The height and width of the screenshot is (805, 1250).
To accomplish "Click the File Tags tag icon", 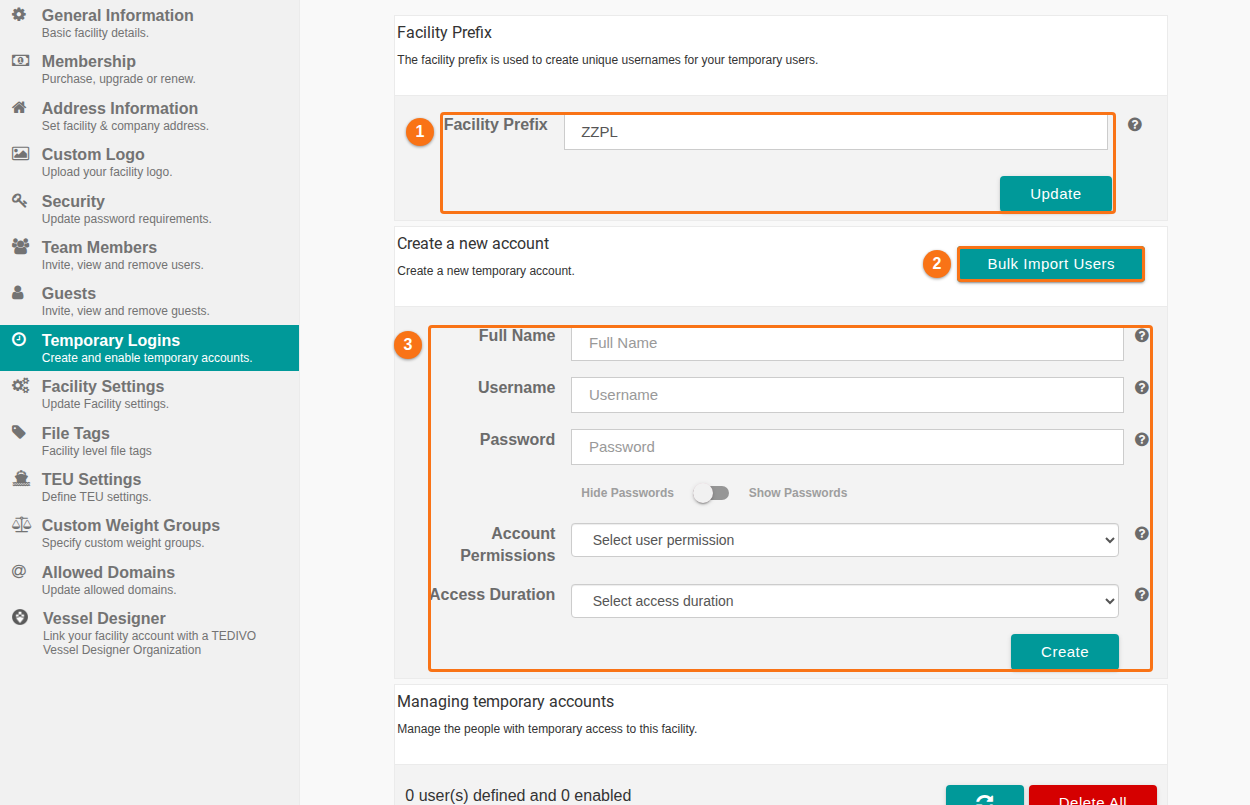I will (19, 433).
